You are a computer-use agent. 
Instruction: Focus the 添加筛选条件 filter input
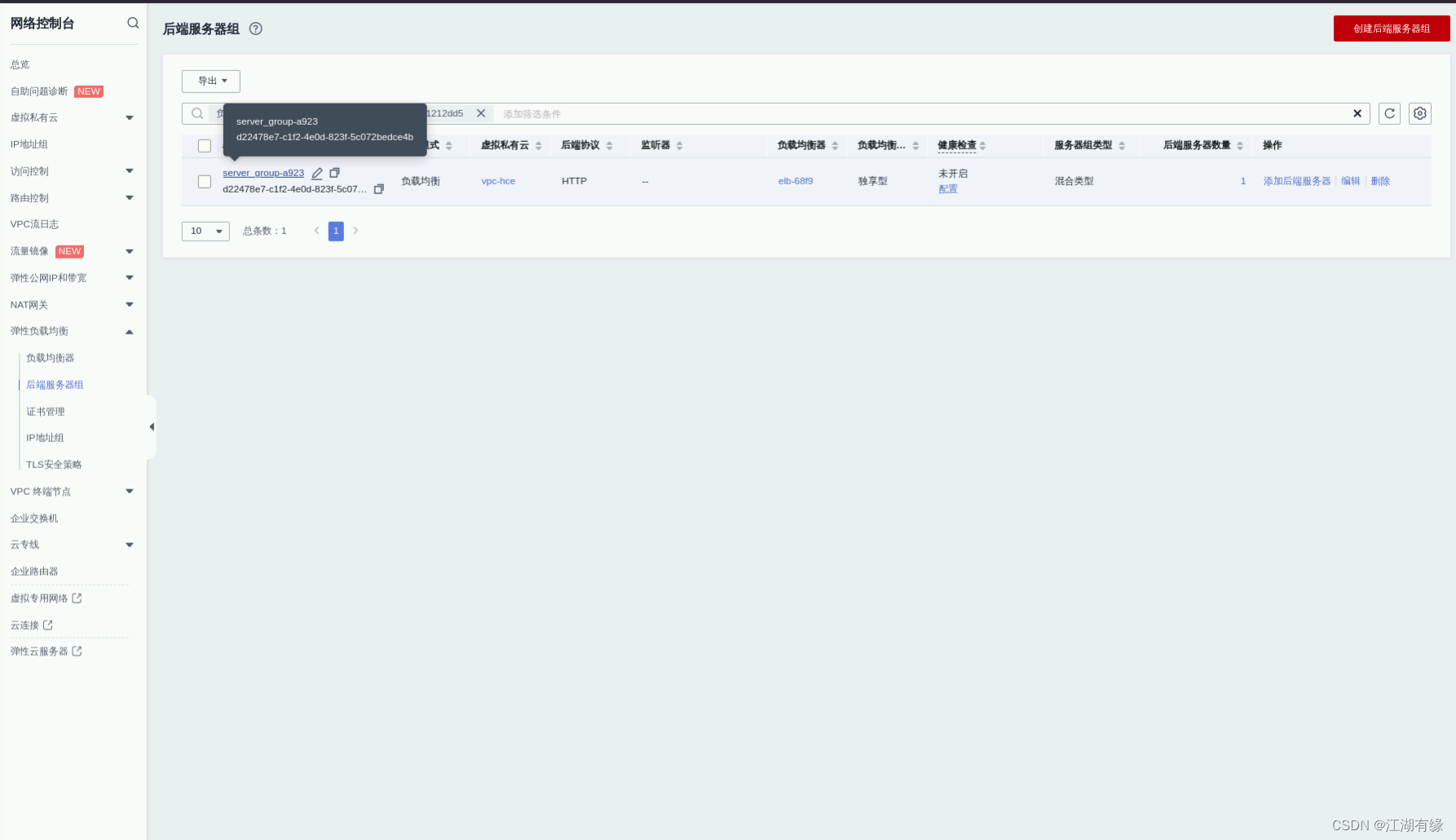click(x=921, y=114)
